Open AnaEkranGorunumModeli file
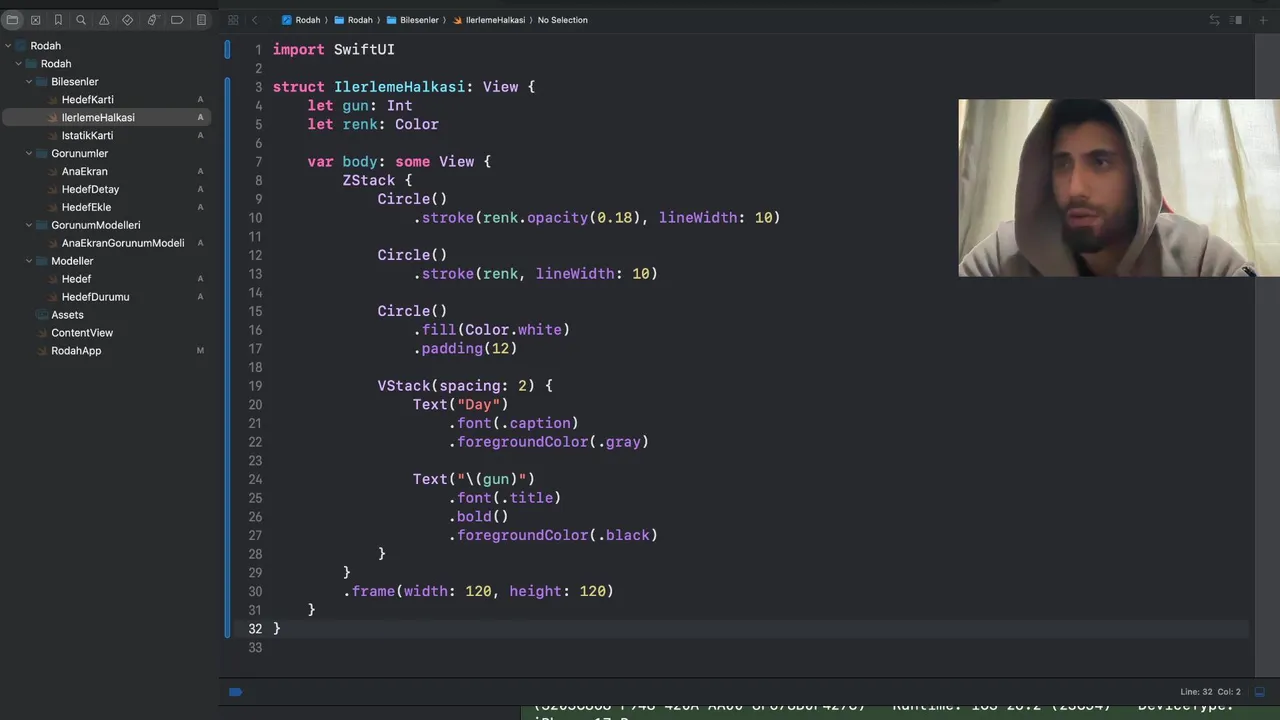Viewport: 1280px width, 720px height. [123, 244]
